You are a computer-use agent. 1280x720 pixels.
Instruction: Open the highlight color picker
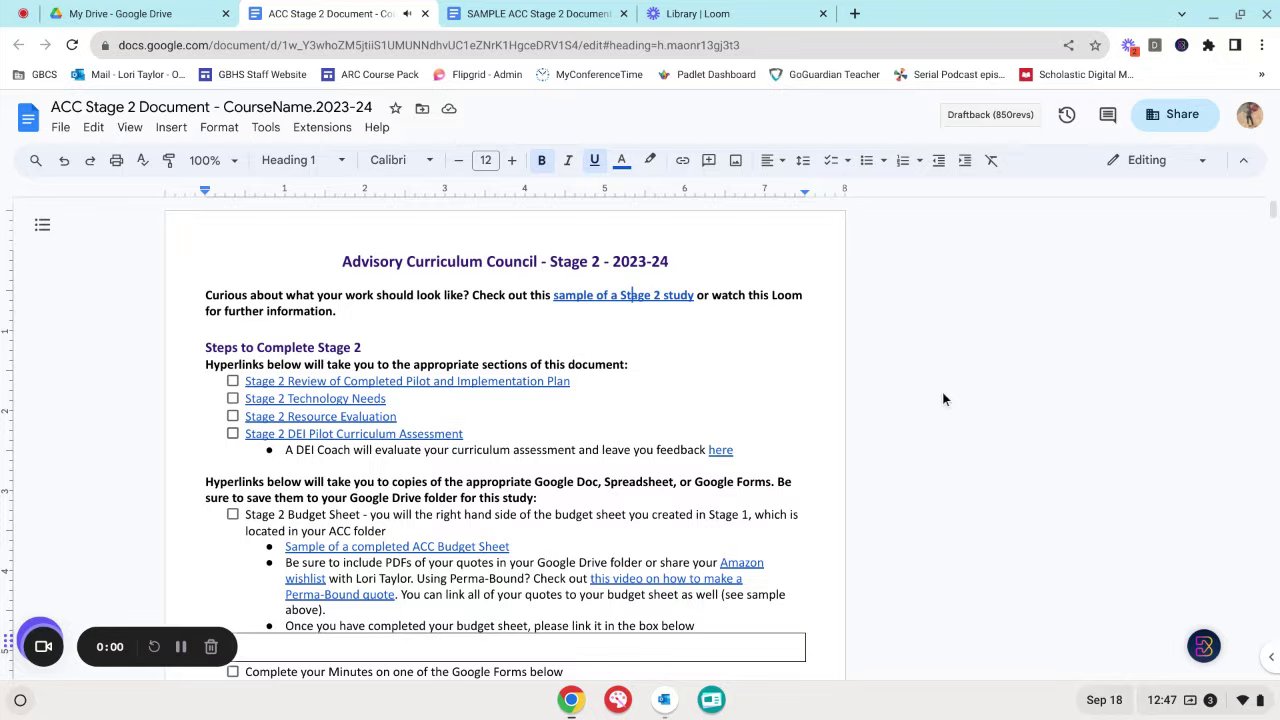[650, 160]
